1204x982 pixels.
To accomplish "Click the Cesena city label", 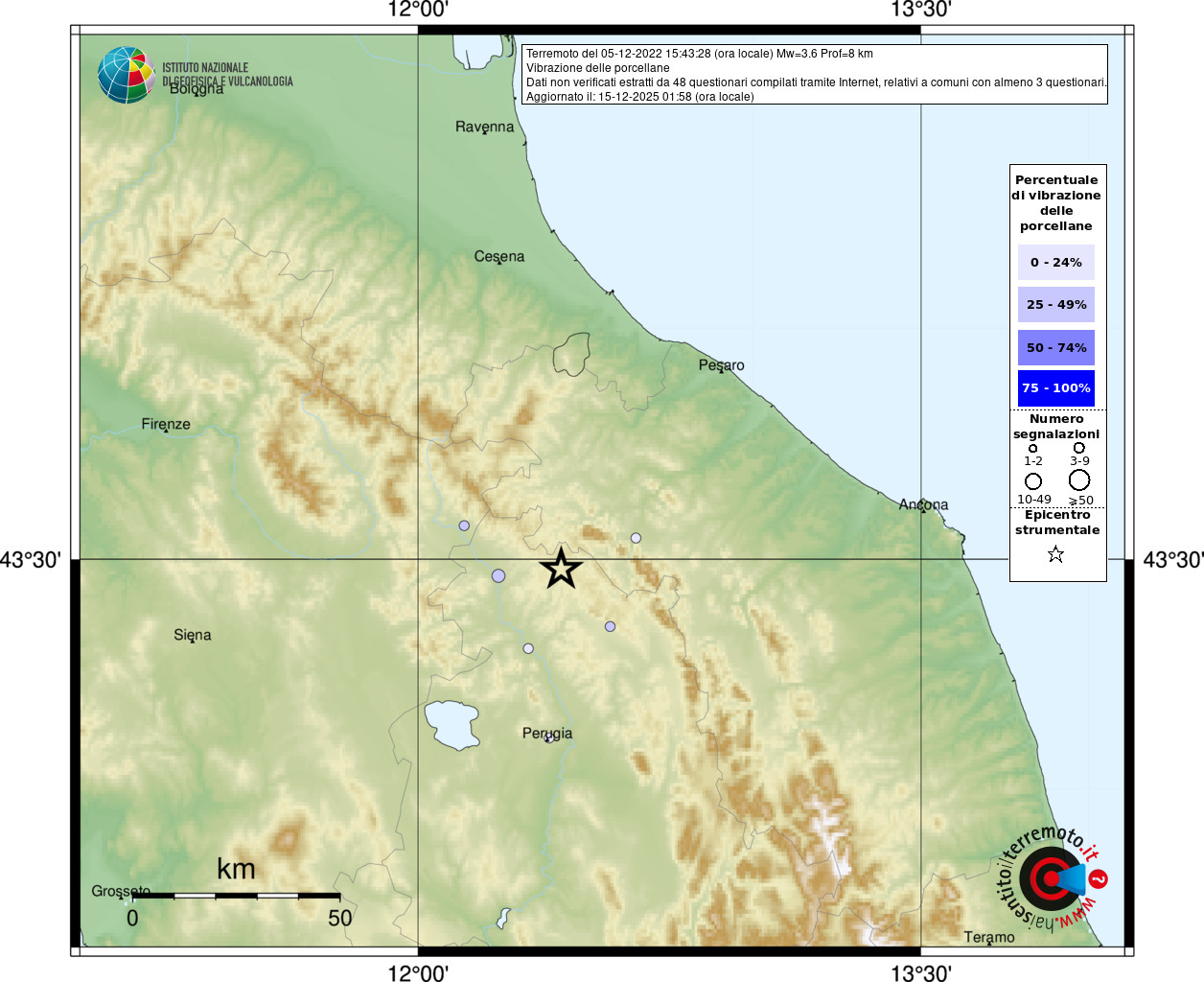I will click(x=499, y=256).
